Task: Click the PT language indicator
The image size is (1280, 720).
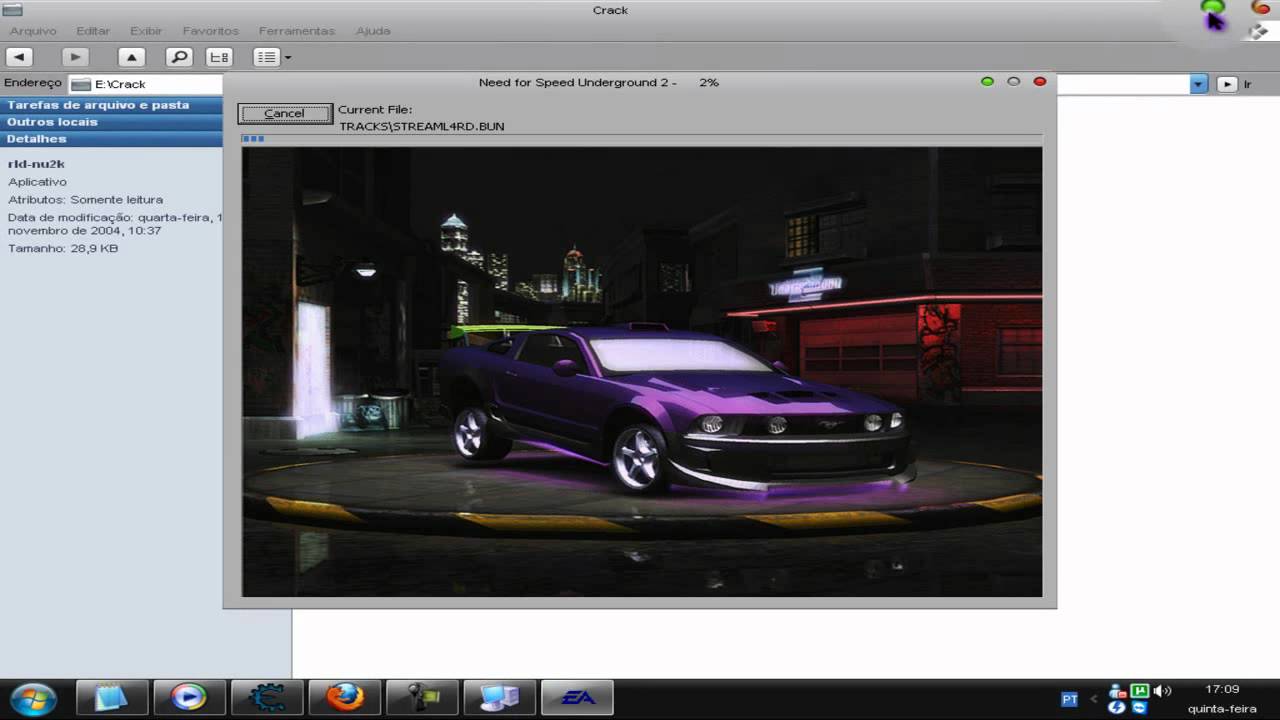Action: [1069, 699]
